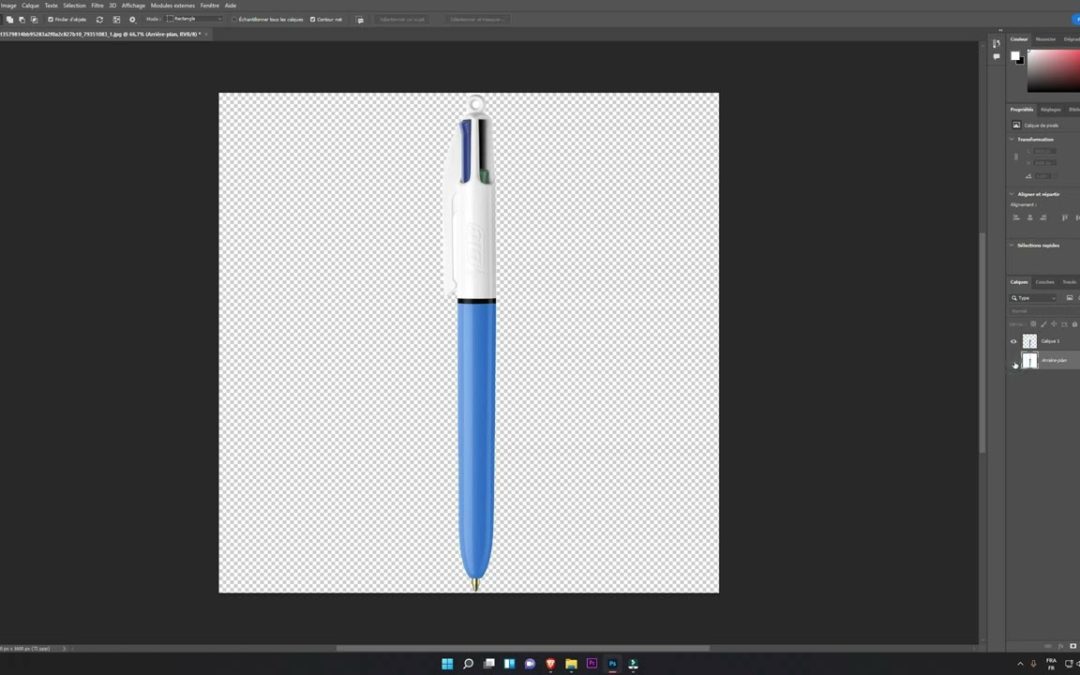
Task: Open the Fenêtre menu
Action: [x=209, y=6]
